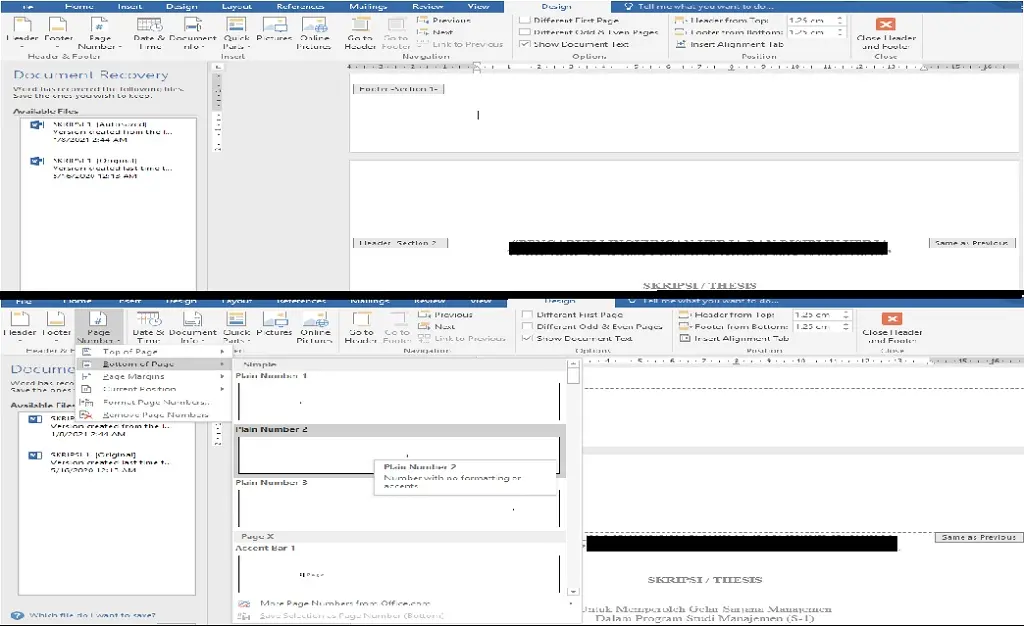The height and width of the screenshot is (626, 1024).
Task: Close Header and Footer in upper window
Action: (886, 34)
